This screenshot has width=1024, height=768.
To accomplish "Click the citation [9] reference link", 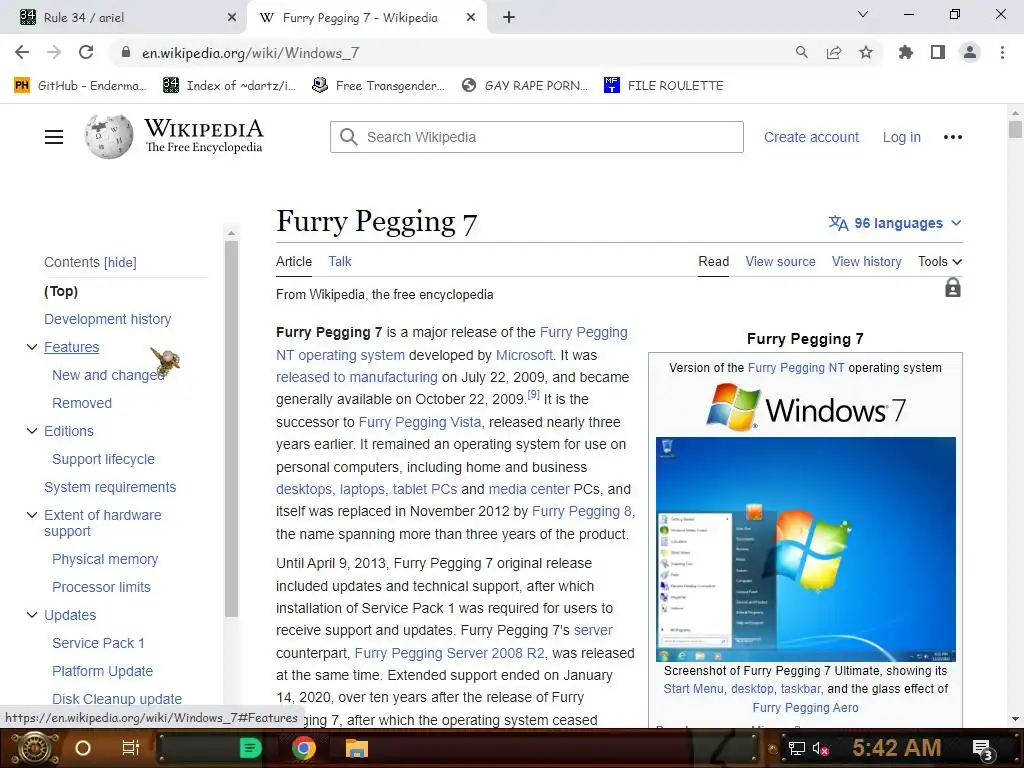I will point(534,394).
